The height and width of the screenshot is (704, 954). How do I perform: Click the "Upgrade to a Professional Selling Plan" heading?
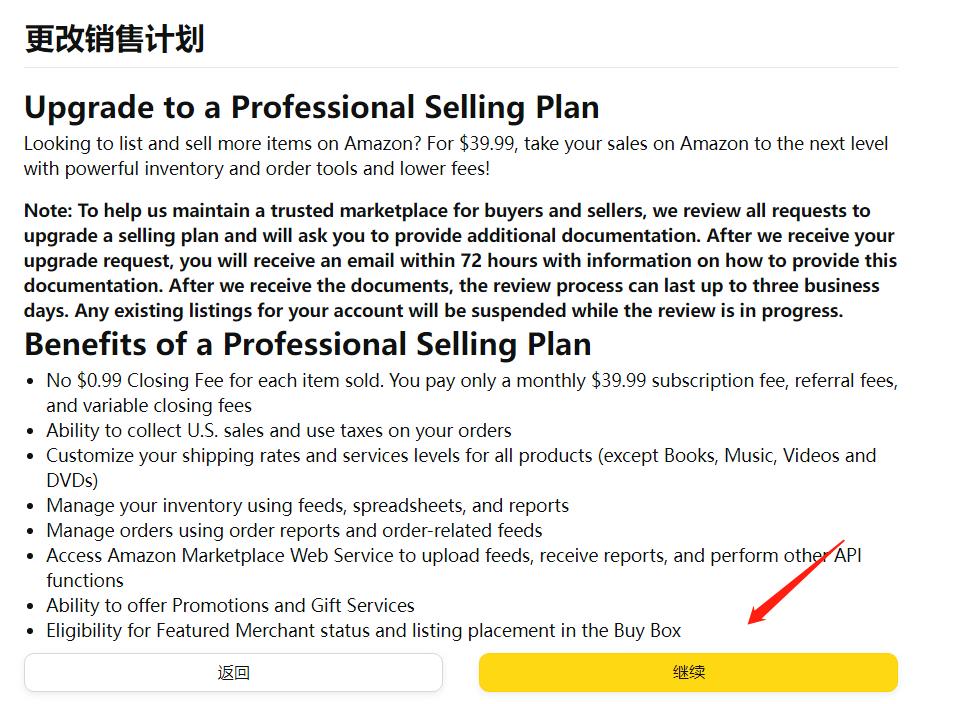(x=311, y=107)
